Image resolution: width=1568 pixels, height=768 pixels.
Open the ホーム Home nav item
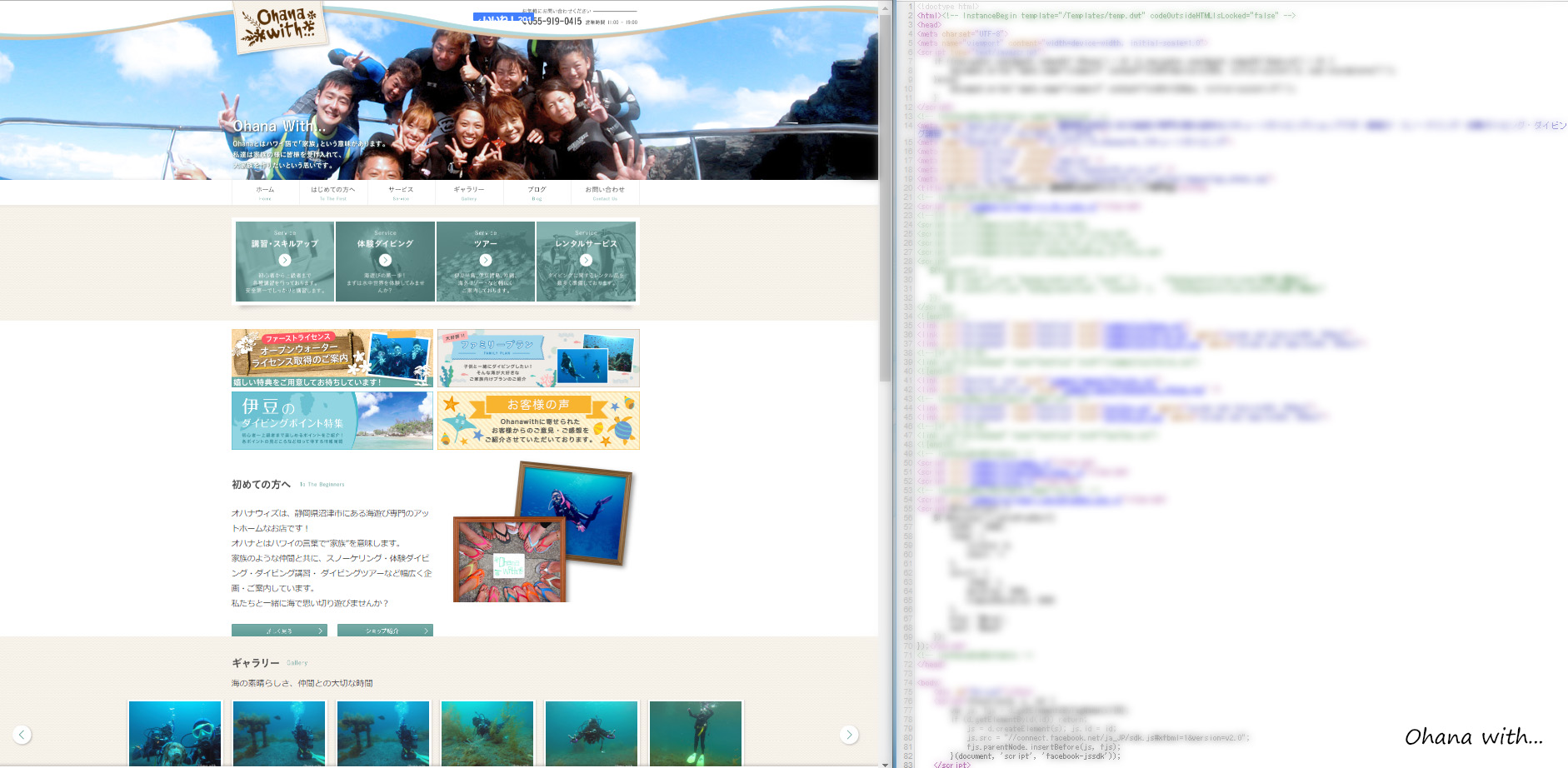265,192
